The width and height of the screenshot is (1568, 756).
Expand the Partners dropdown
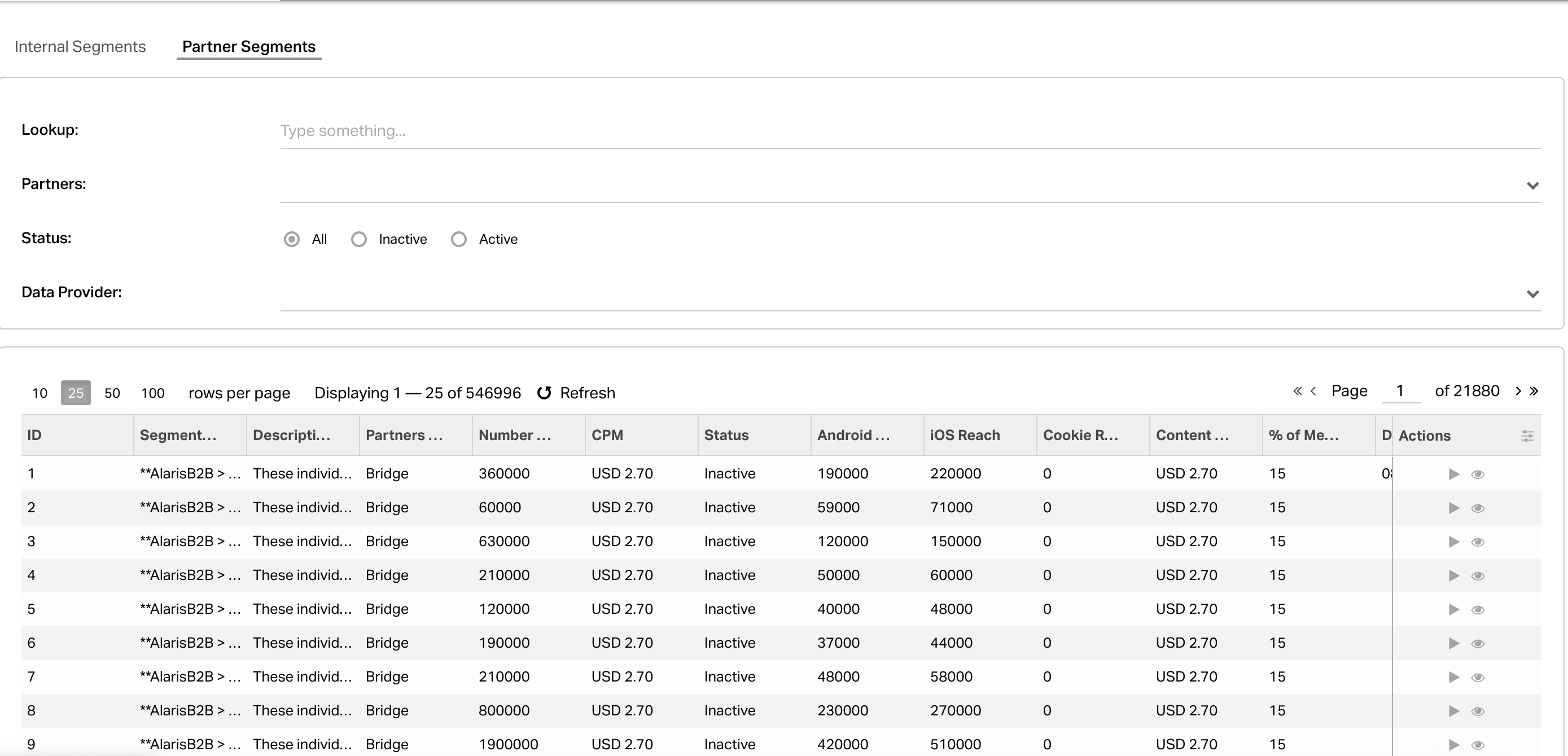pyautogui.click(x=1532, y=186)
